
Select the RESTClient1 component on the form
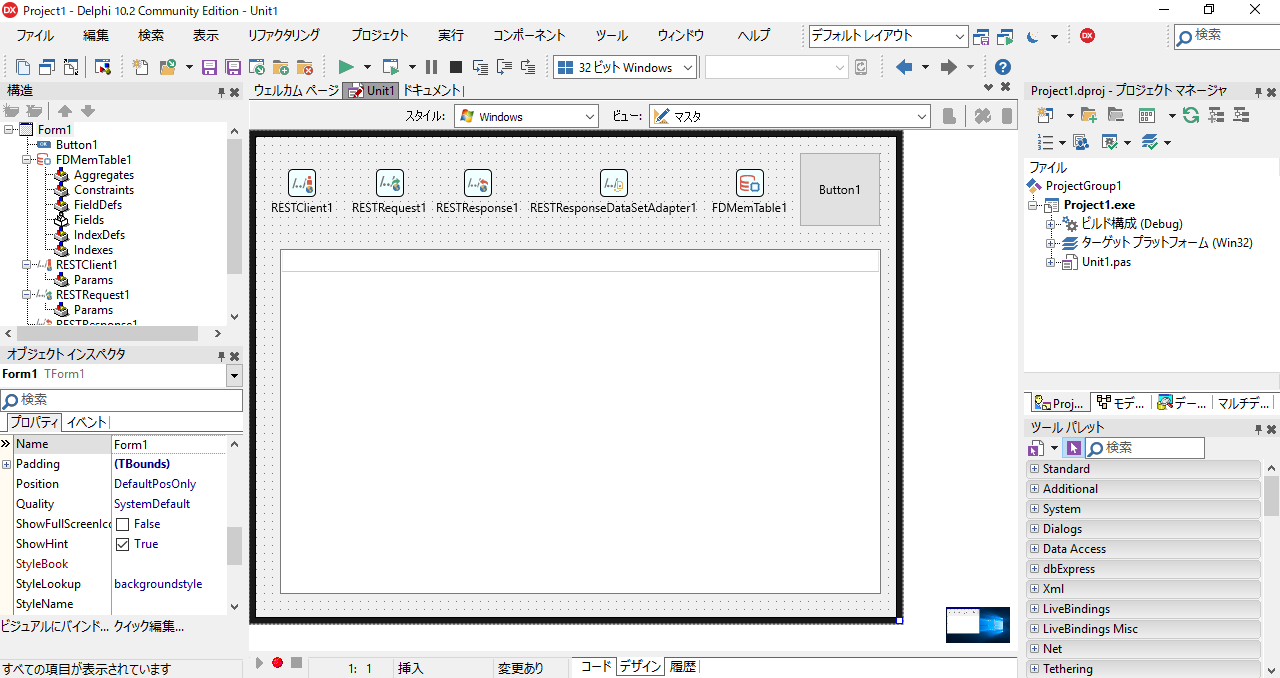pos(302,184)
